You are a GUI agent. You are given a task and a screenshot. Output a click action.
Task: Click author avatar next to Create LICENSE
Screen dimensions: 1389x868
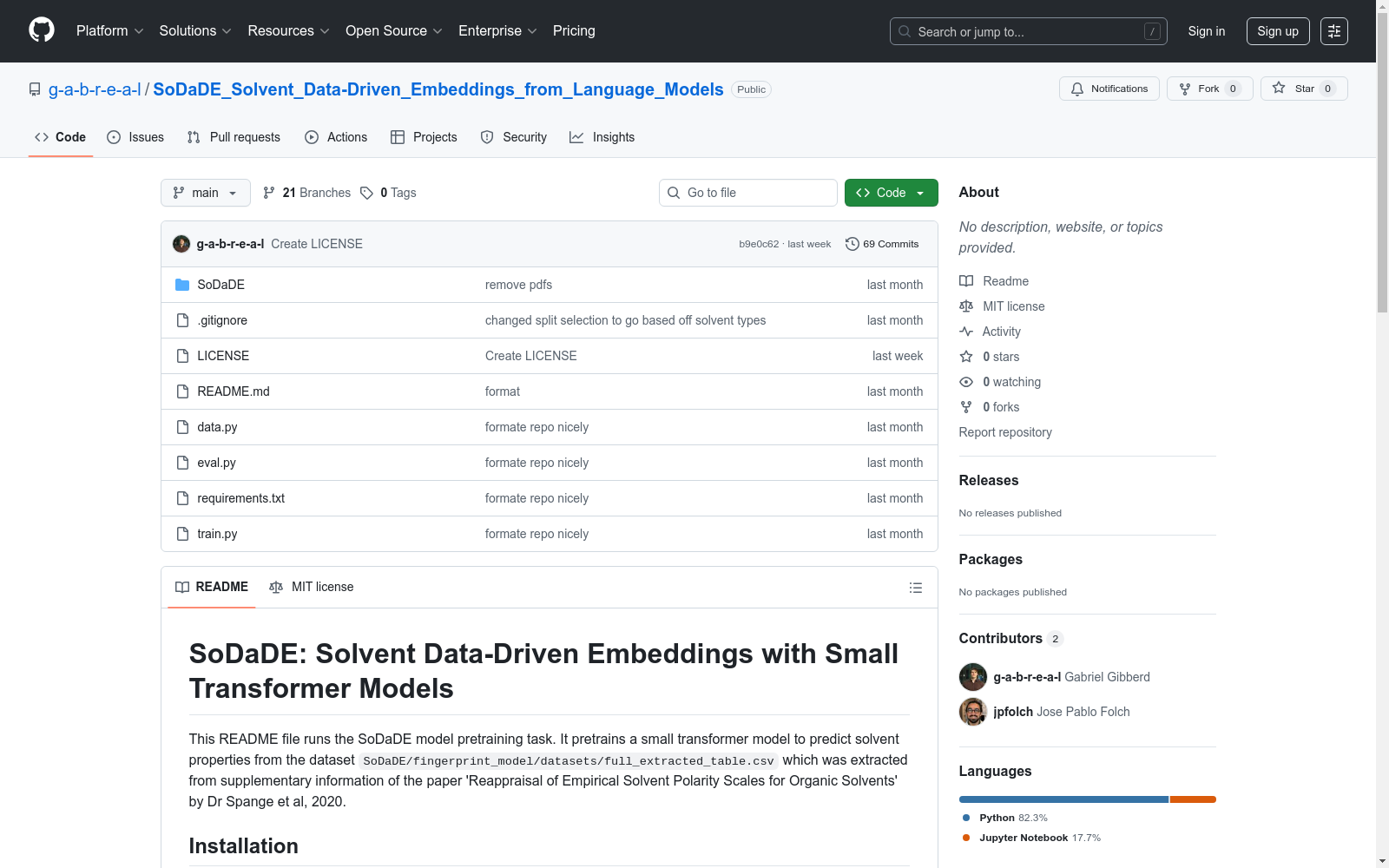181,244
